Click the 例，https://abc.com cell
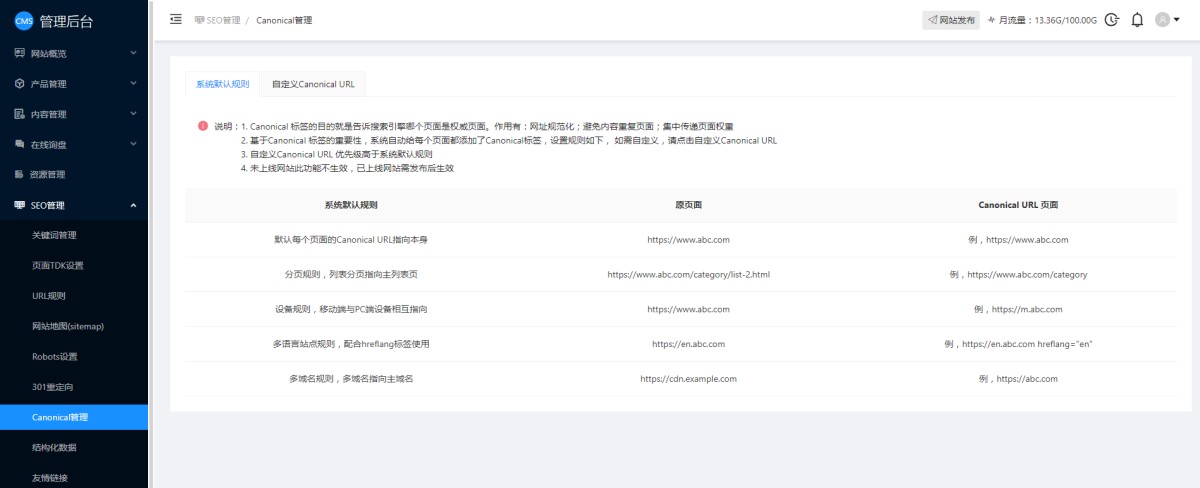This screenshot has width=1200, height=488. (x=1018, y=379)
